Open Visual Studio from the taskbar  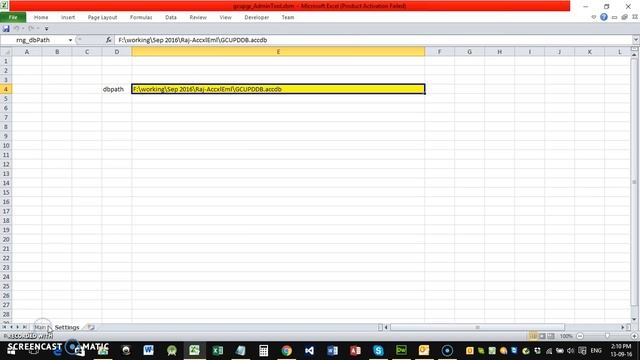point(309,350)
